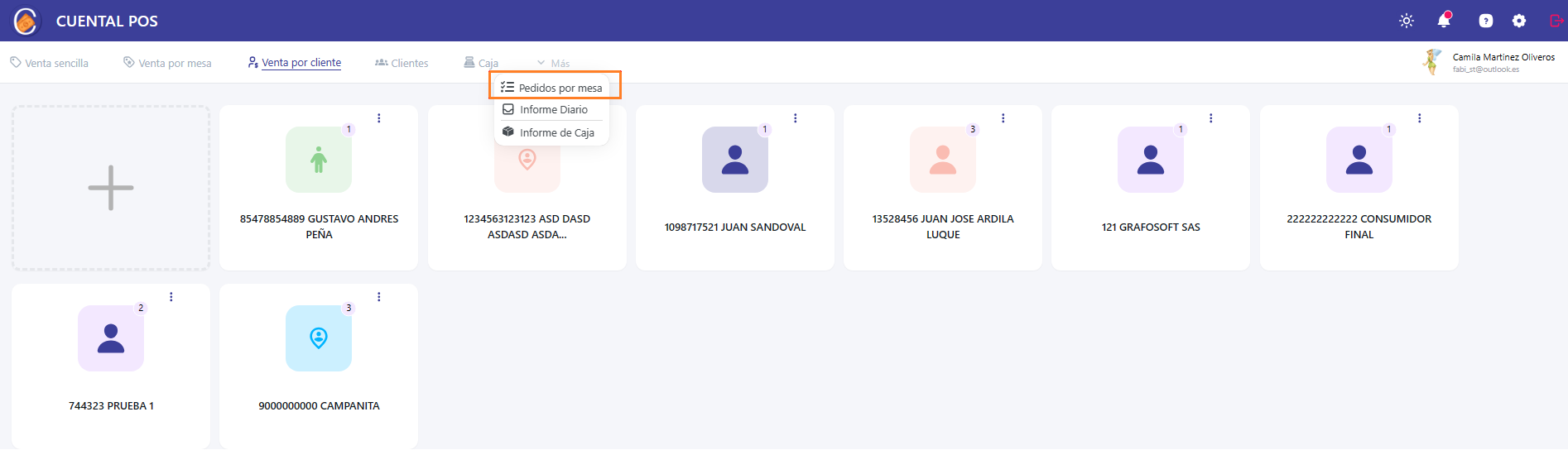
Task: Select the Campanita client avatar icon
Action: (x=319, y=338)
